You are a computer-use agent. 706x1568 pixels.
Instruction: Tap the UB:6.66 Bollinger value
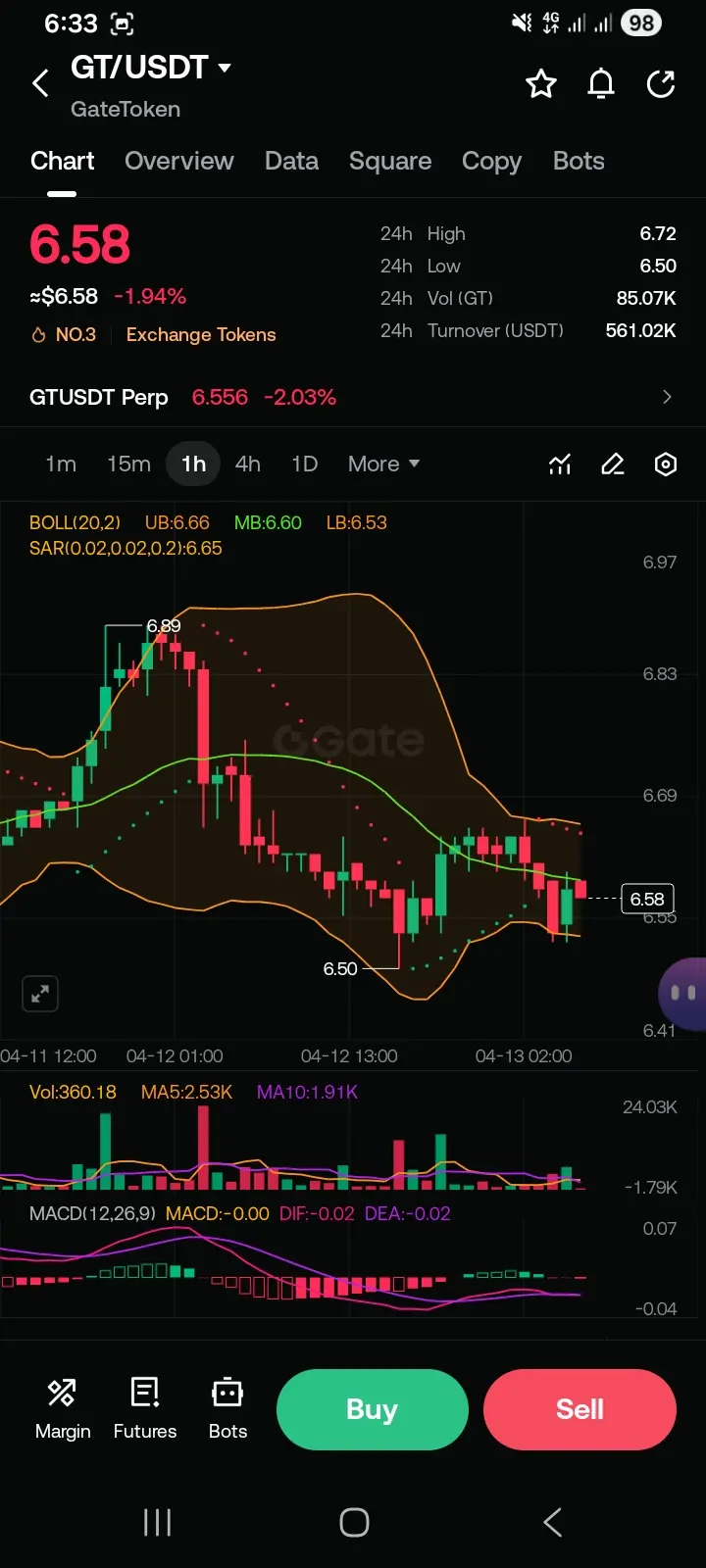click(177, 523)
